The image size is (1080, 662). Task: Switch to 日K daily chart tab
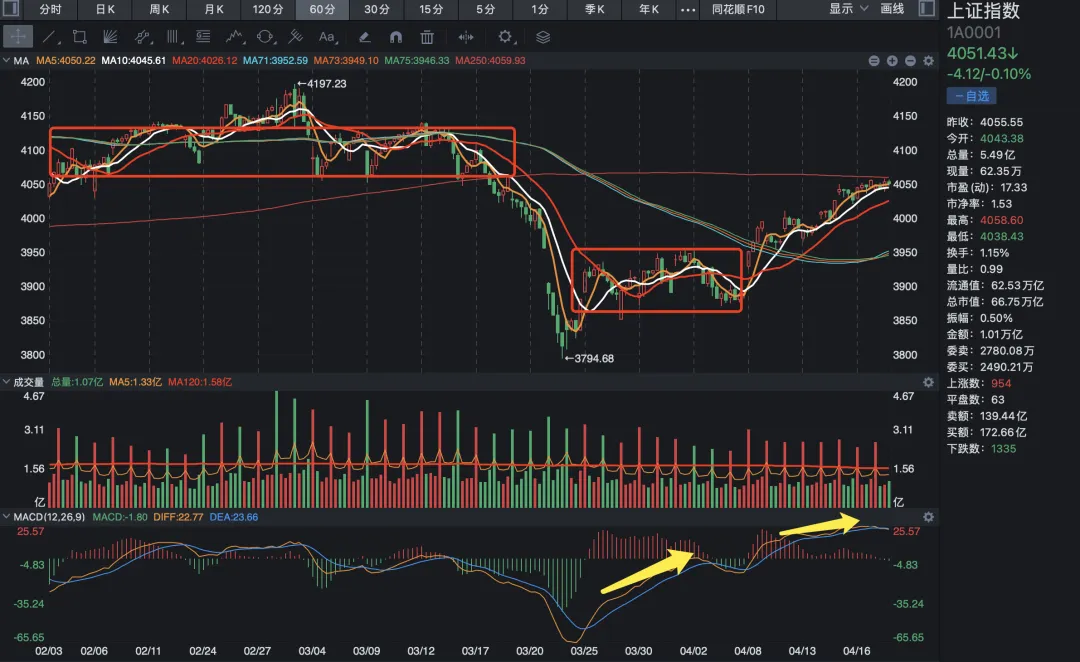pyautogui.click(x=105, y=9)
